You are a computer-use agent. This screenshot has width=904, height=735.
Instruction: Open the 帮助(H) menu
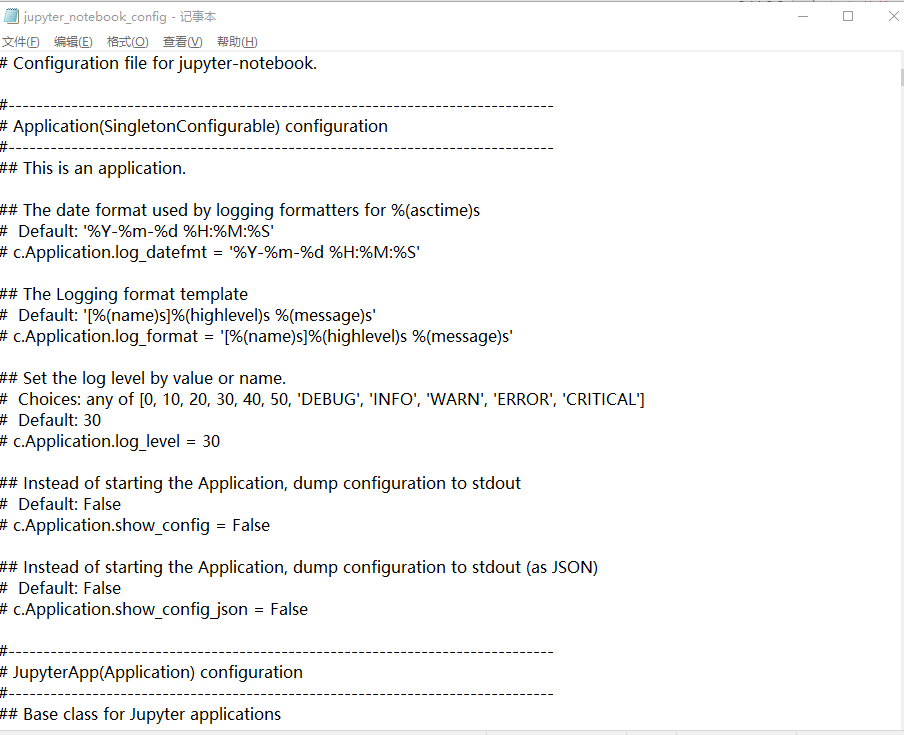tap(237, 42)
